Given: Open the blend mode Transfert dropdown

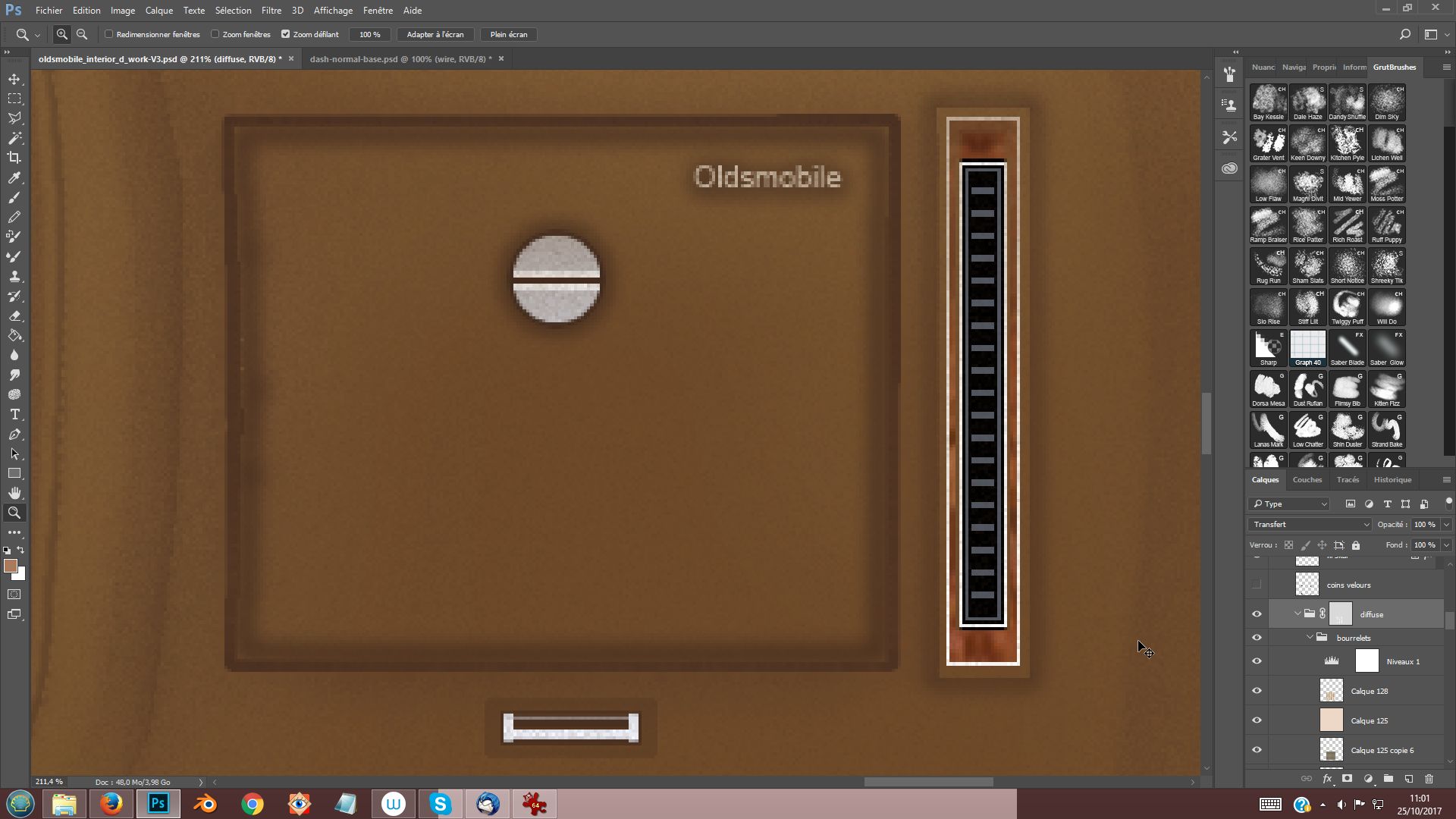Looking at the screenshot, I should 1310,524.
